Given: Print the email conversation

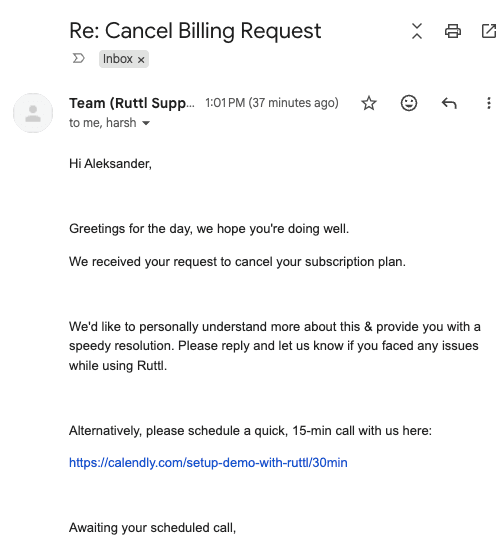Looking at the screenshot, I should tap(453, 31).
